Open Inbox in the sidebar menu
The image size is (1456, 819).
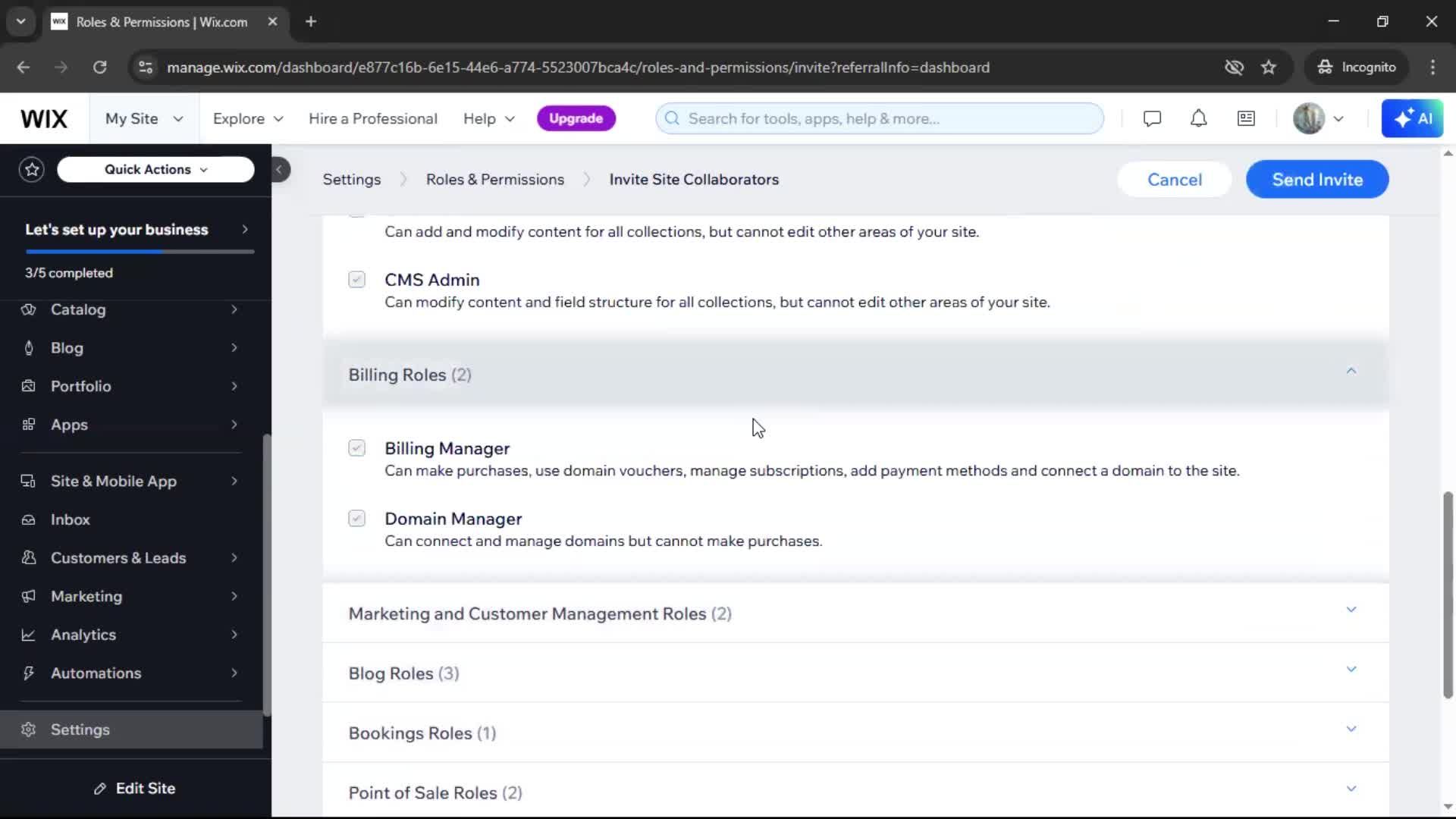(131, 520)
